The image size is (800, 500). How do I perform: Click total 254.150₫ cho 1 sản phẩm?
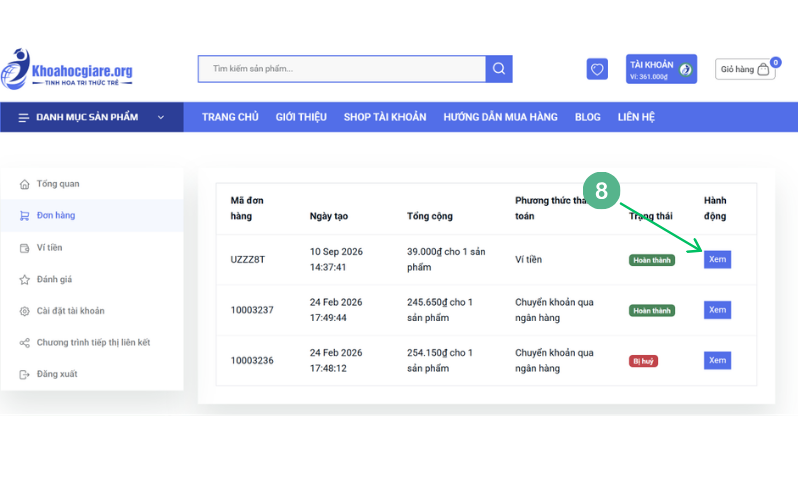440,360
